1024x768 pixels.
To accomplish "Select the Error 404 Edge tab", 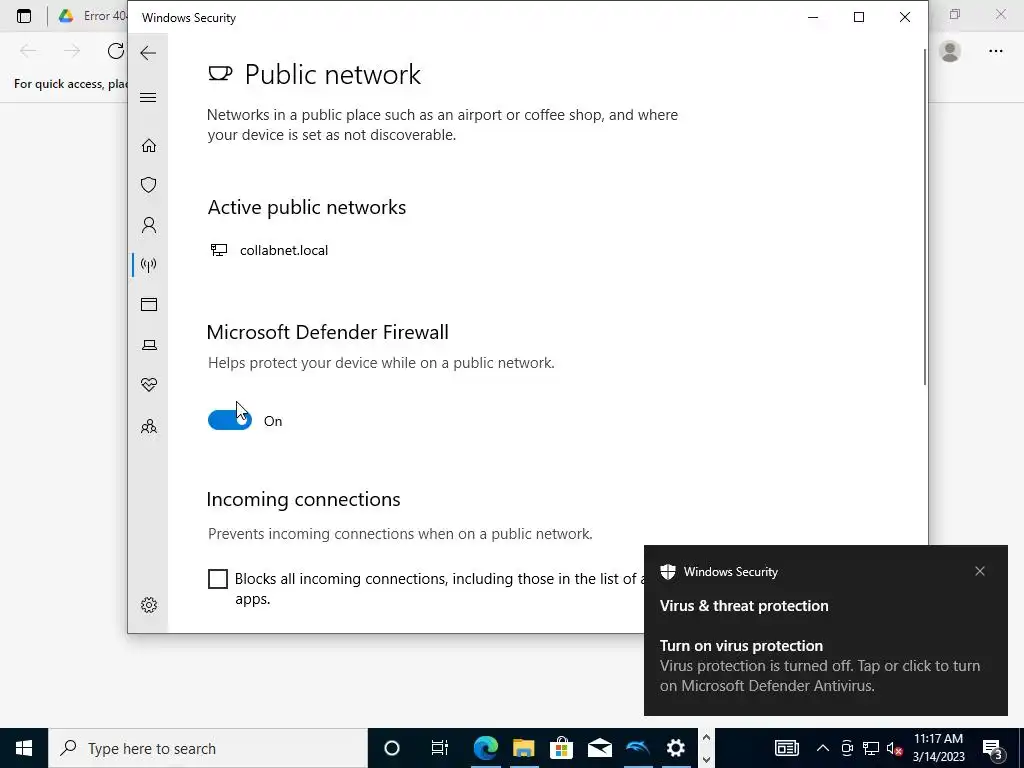I will (x=91, y=16).
